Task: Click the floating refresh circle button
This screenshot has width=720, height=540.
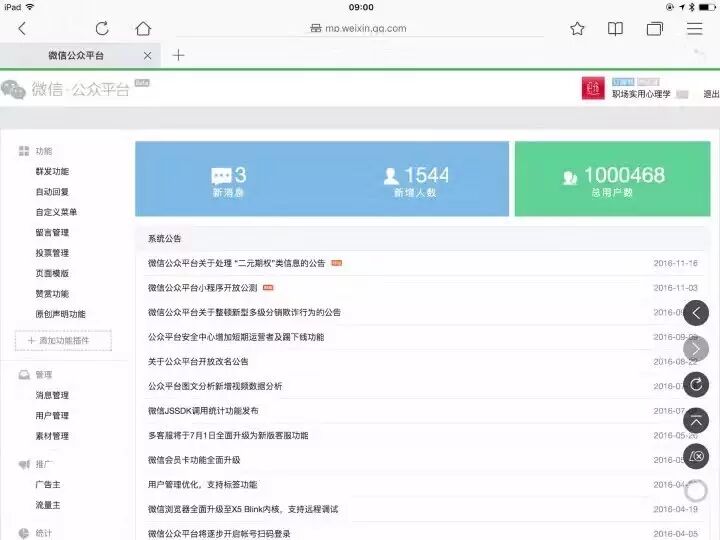Action: tap(697, 383)
